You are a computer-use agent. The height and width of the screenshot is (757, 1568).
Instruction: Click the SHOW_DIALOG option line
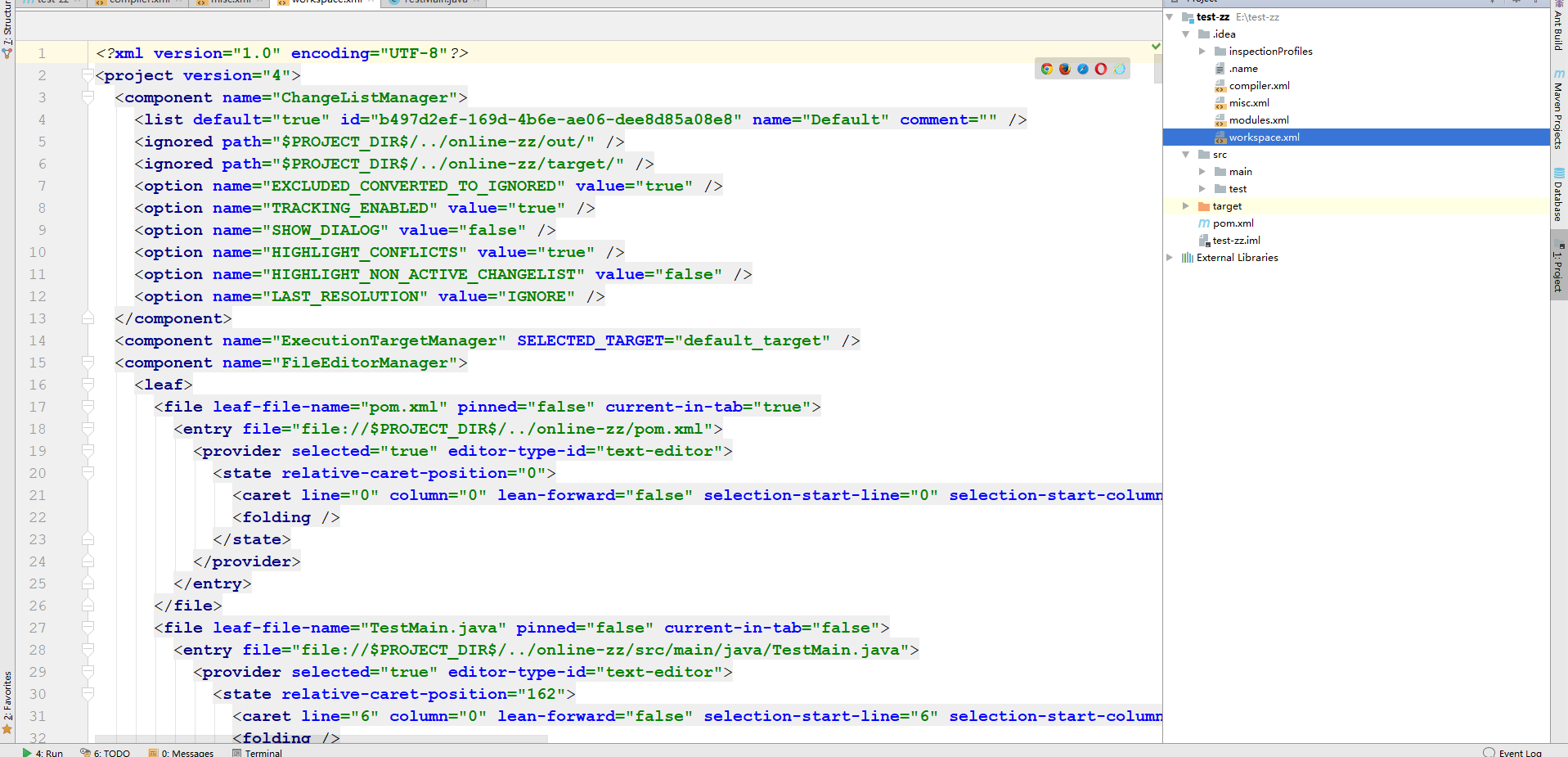pyautogui.click(x=345, y=230)
